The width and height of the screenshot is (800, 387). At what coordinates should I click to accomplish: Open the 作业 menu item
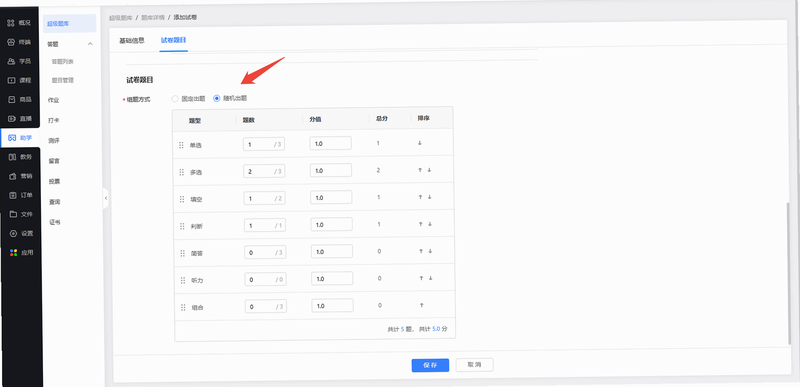[54, 100]
